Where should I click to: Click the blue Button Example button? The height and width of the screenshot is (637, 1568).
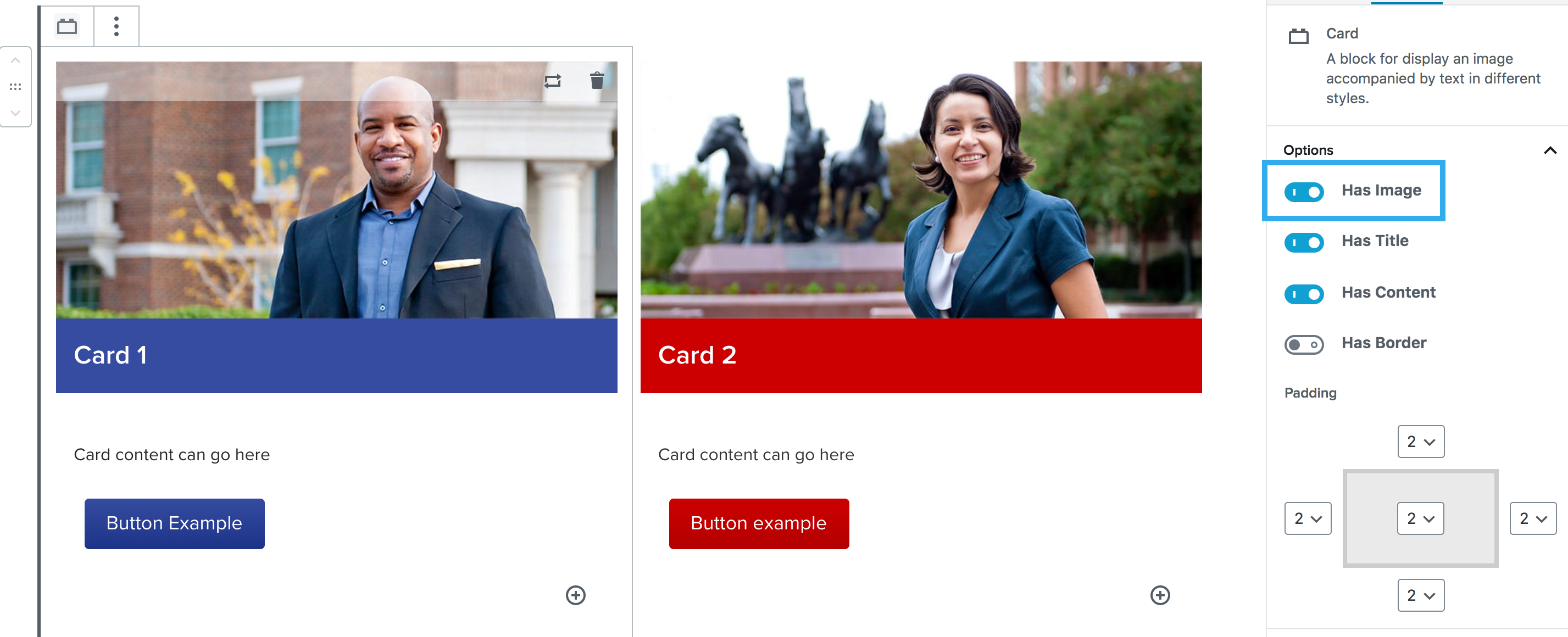point(175,523)
